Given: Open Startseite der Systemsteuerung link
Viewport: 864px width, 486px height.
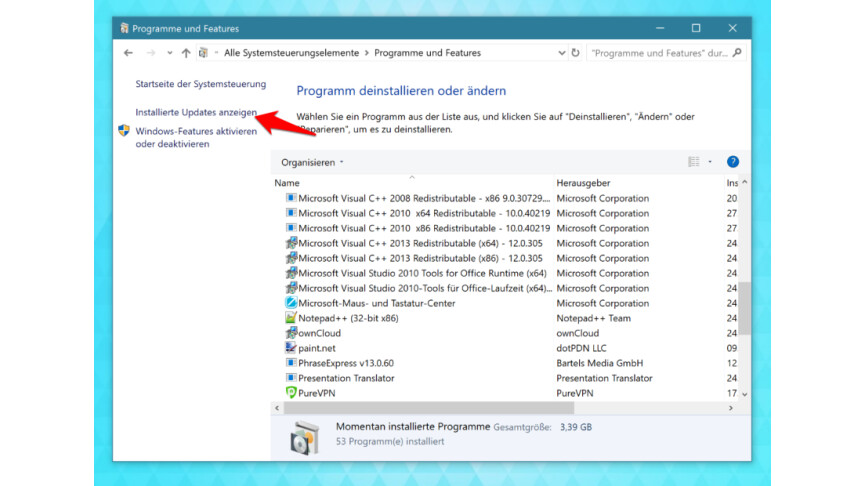Looking at the screenshot, I should tap(201, 84).
